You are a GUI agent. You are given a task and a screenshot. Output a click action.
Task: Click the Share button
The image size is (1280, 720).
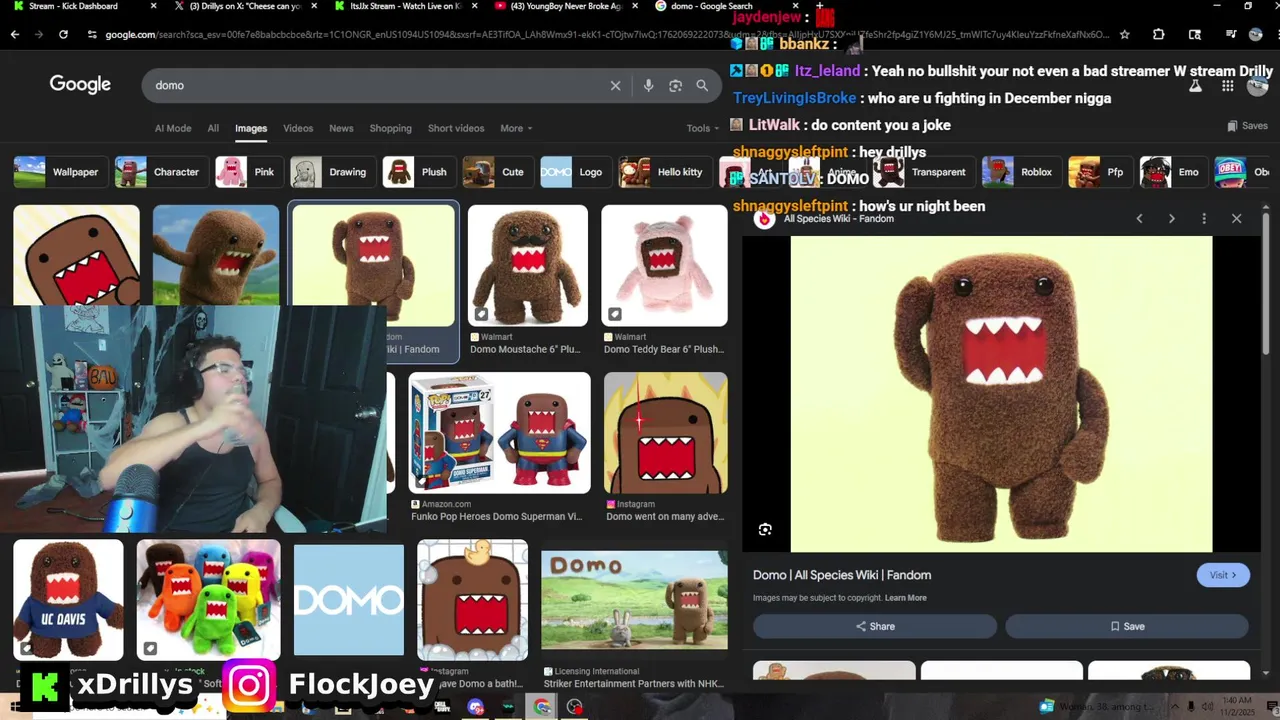tap(875, 626)
